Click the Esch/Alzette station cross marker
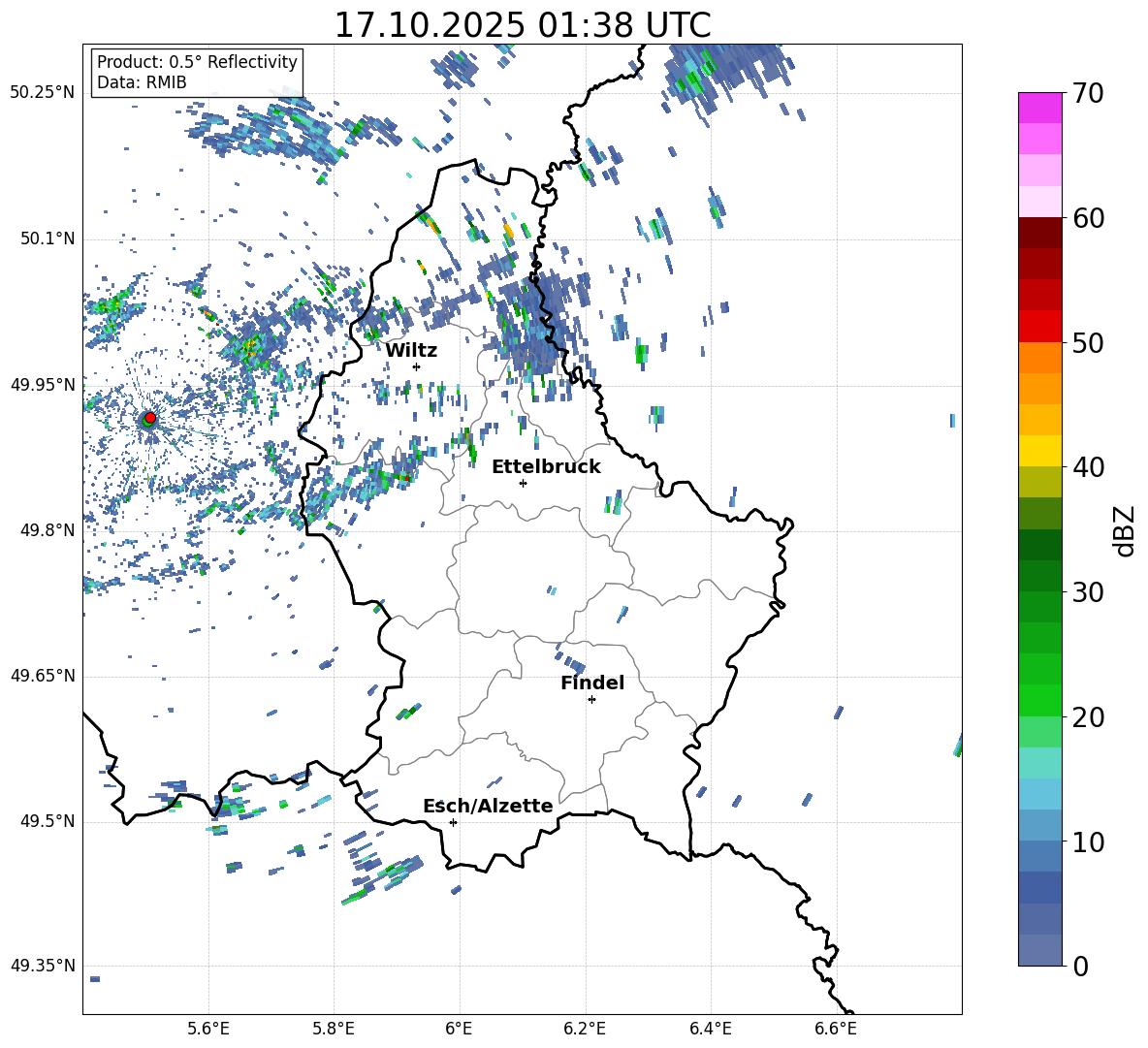 [x=453, y=822]
